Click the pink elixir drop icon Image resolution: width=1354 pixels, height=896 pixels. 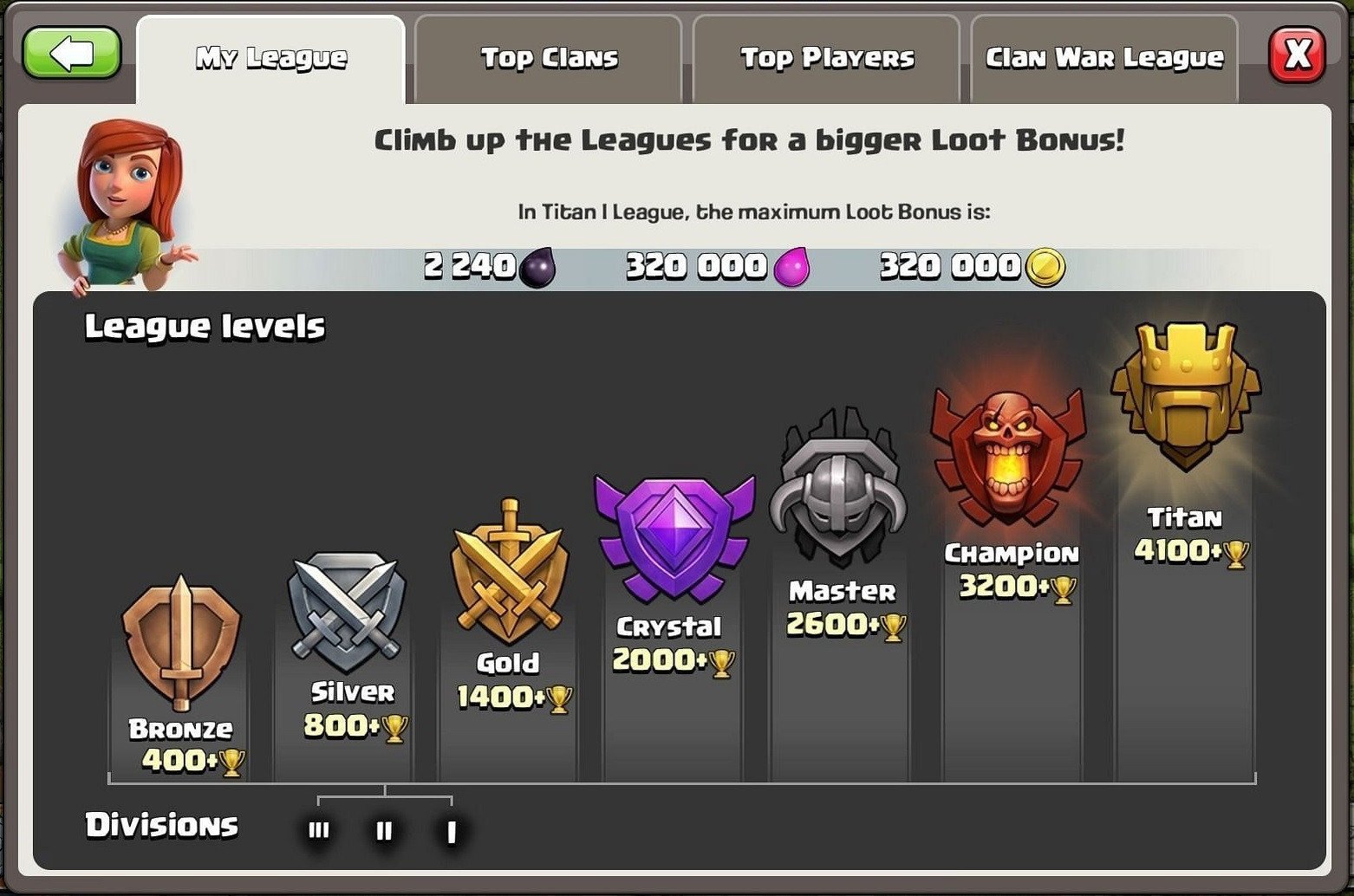791,266
